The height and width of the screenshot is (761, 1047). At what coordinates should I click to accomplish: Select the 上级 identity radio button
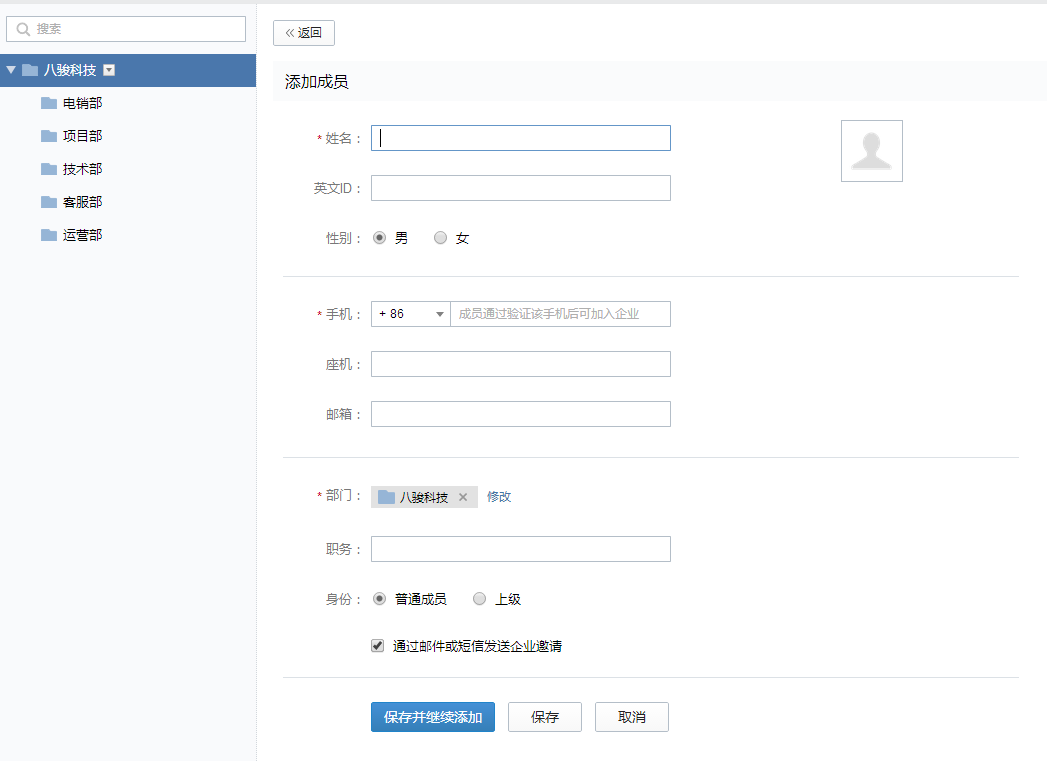(x=479, y=599)
